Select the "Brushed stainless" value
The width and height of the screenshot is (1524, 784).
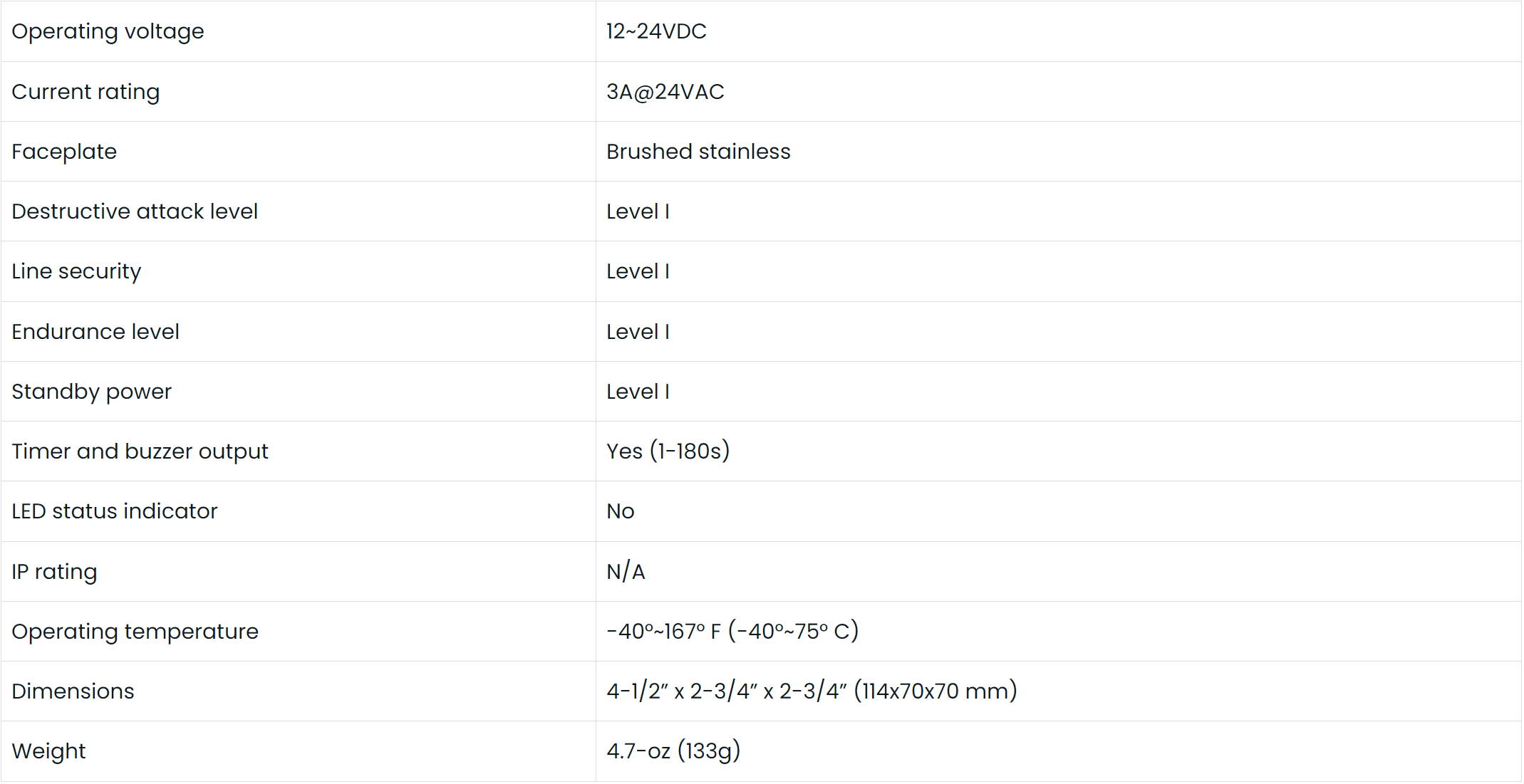pyautogui.click(x=698, y=152)
